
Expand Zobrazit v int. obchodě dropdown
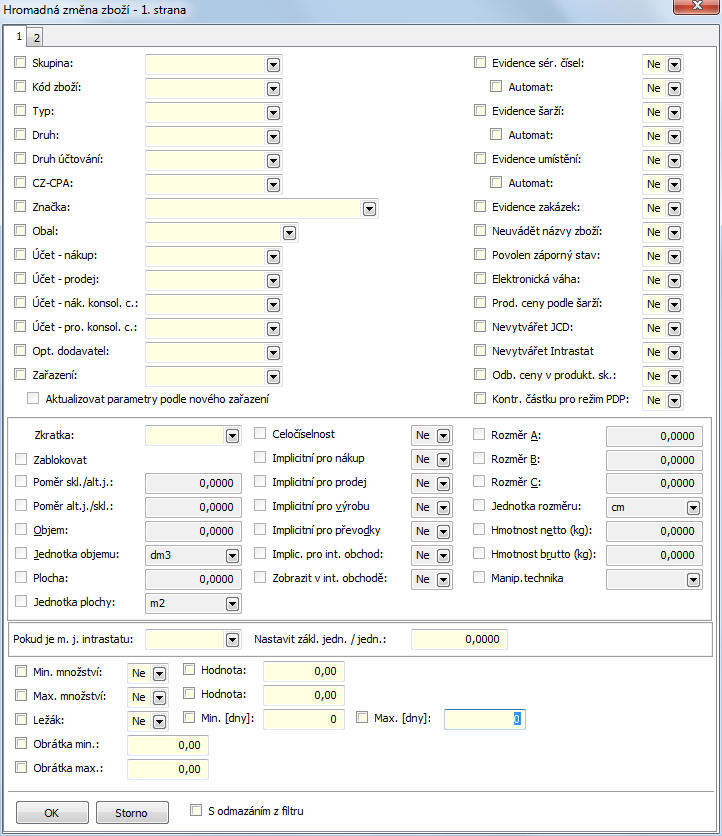(443, 580)
